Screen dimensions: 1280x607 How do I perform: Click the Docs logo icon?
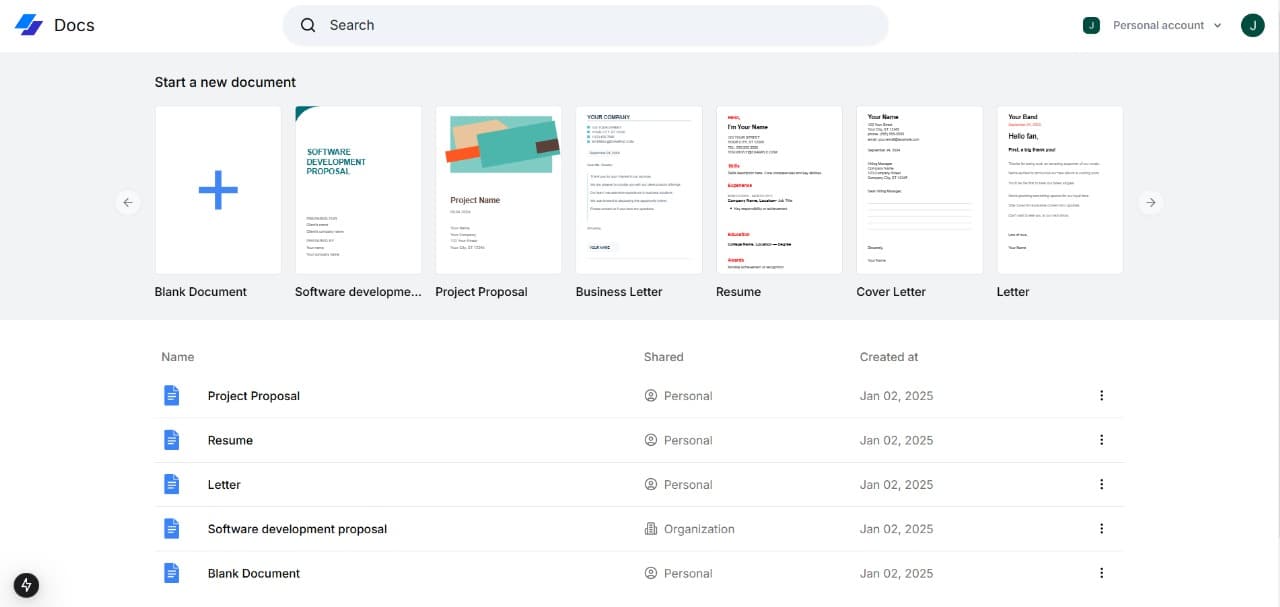[28, 25]
